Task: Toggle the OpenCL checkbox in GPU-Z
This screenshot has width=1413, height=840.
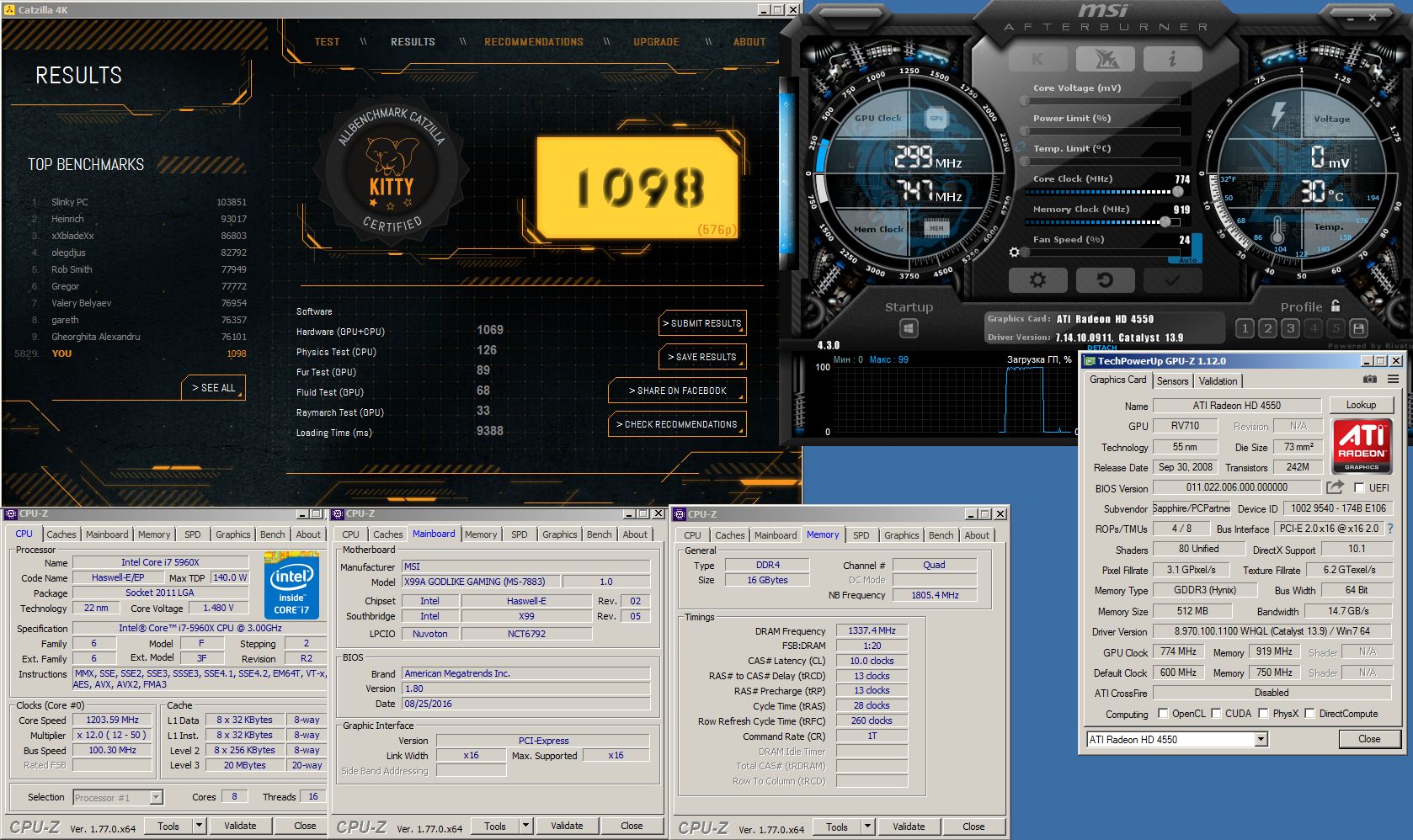Action: click(x=1163, y=713)
